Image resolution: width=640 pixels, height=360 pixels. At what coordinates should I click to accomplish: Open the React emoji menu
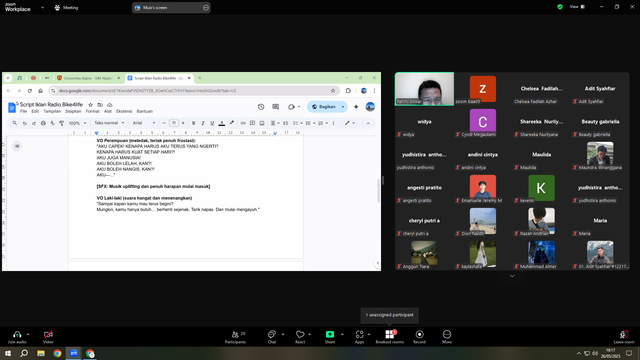(300, 337)
